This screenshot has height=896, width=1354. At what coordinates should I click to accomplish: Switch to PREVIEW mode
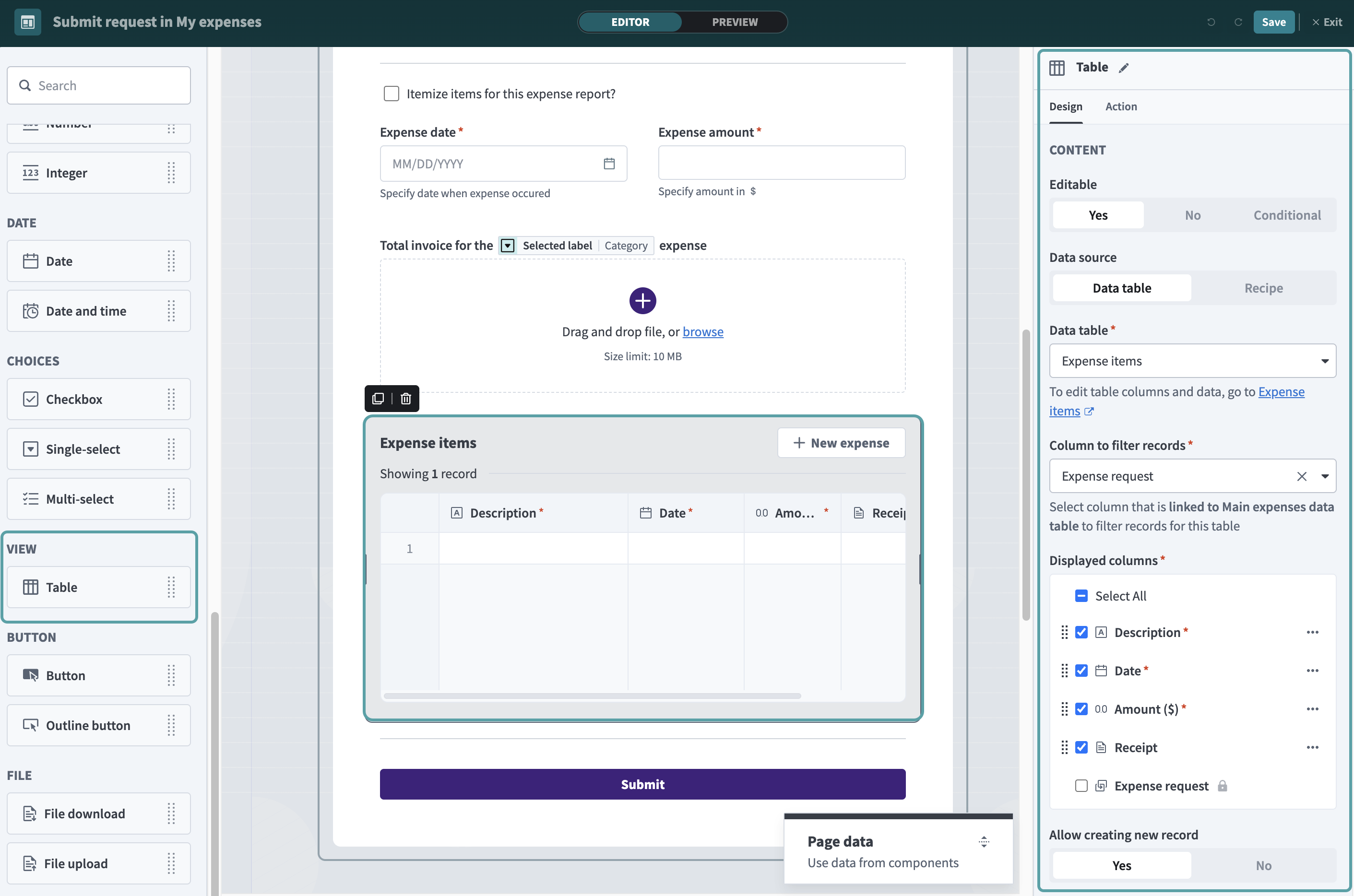(x=735, y=22)
